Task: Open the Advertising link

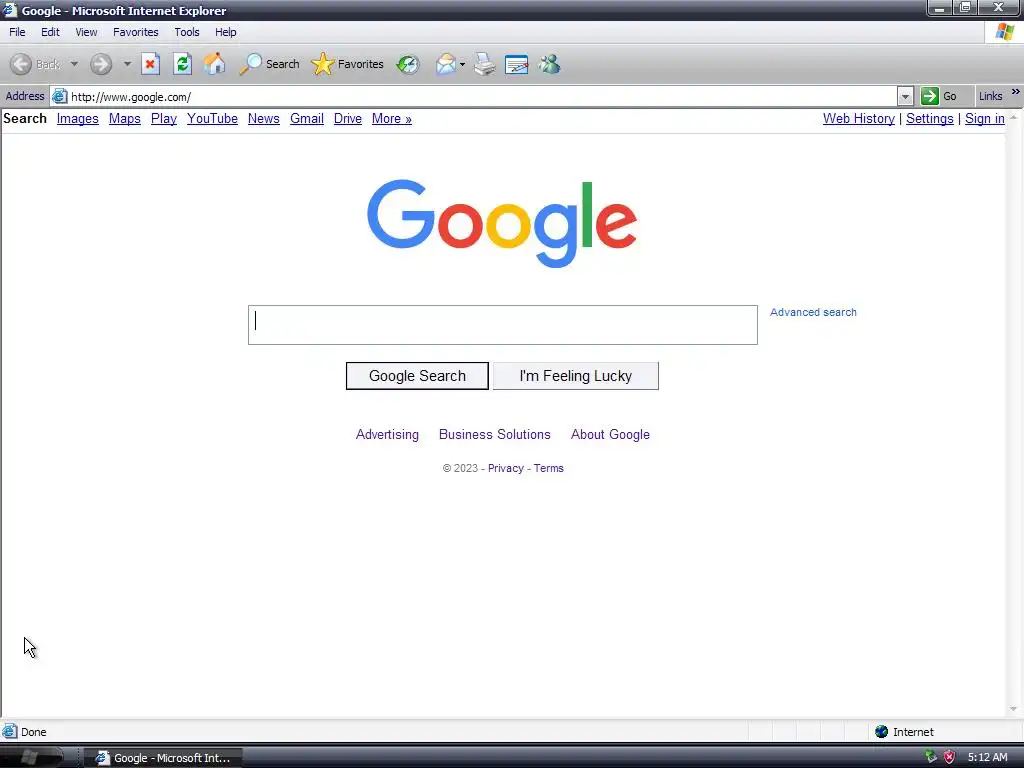Action: [387, 435]
